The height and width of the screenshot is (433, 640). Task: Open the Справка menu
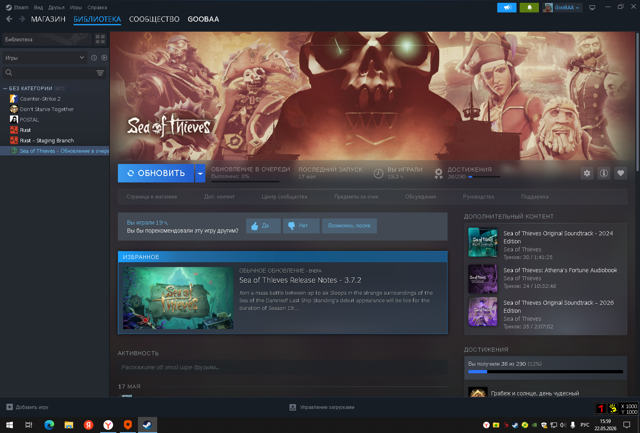coord(97,7)
